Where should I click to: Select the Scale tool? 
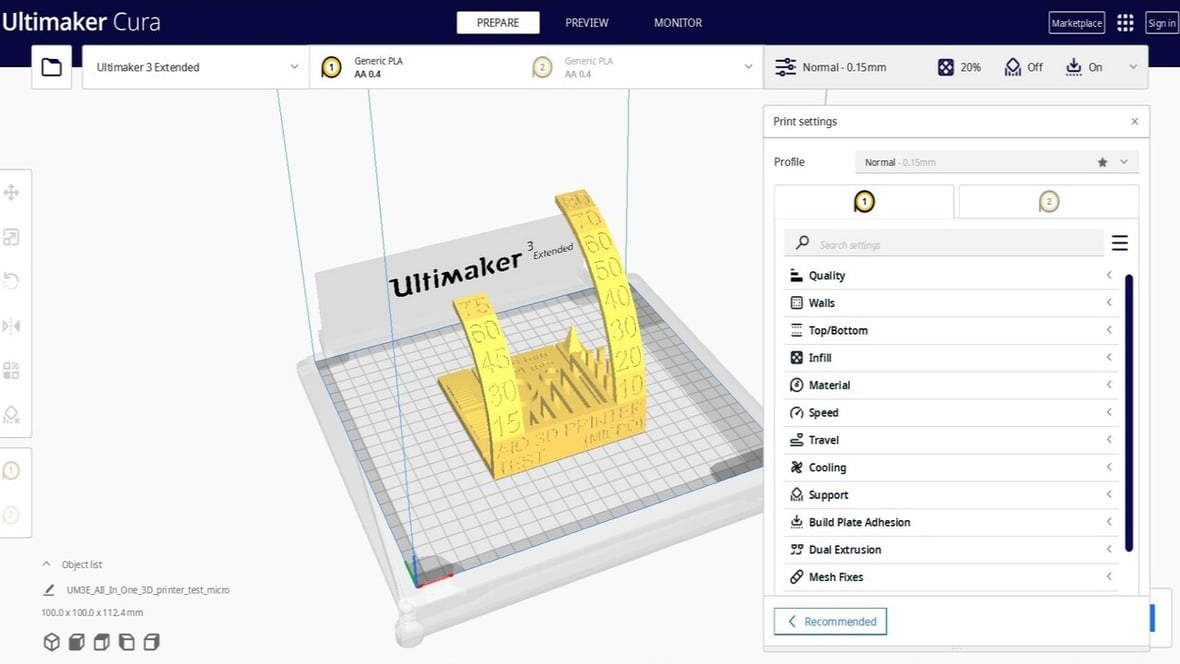click(x=12, y=236)
